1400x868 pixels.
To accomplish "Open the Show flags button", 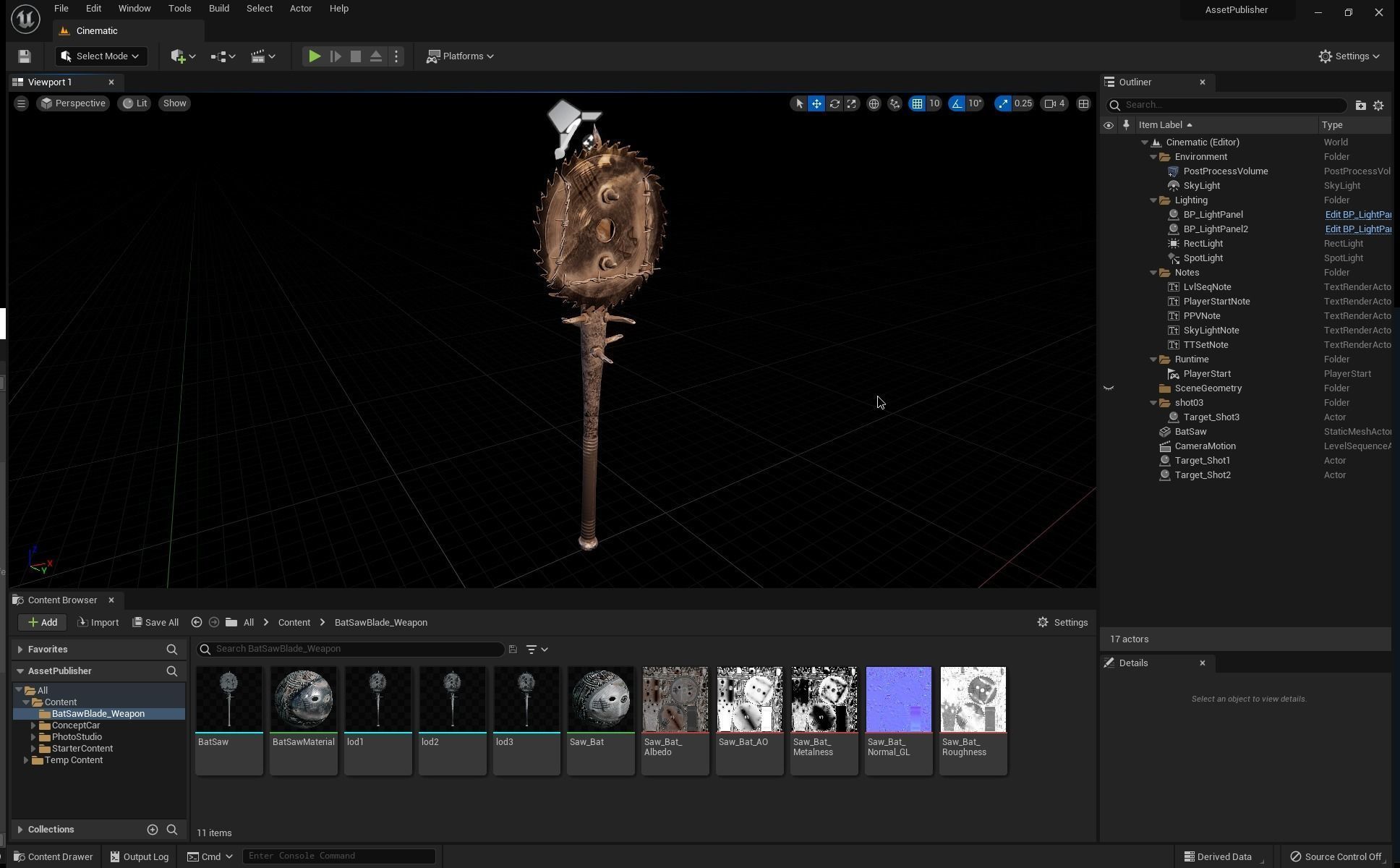I will point(174,103).
